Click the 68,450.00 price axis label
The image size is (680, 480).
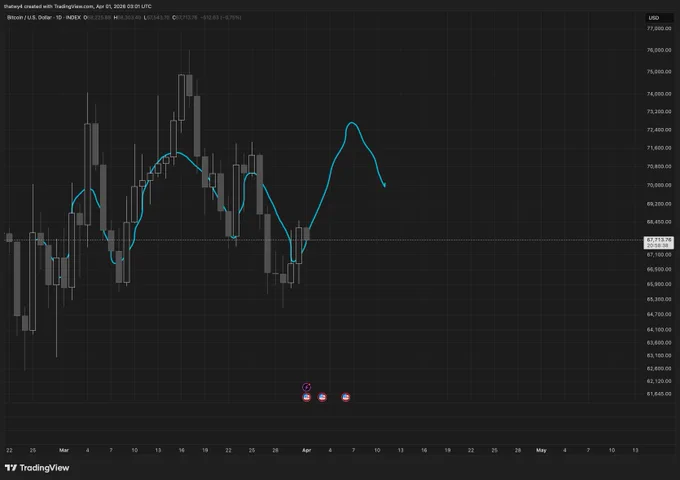pos(659,222)
